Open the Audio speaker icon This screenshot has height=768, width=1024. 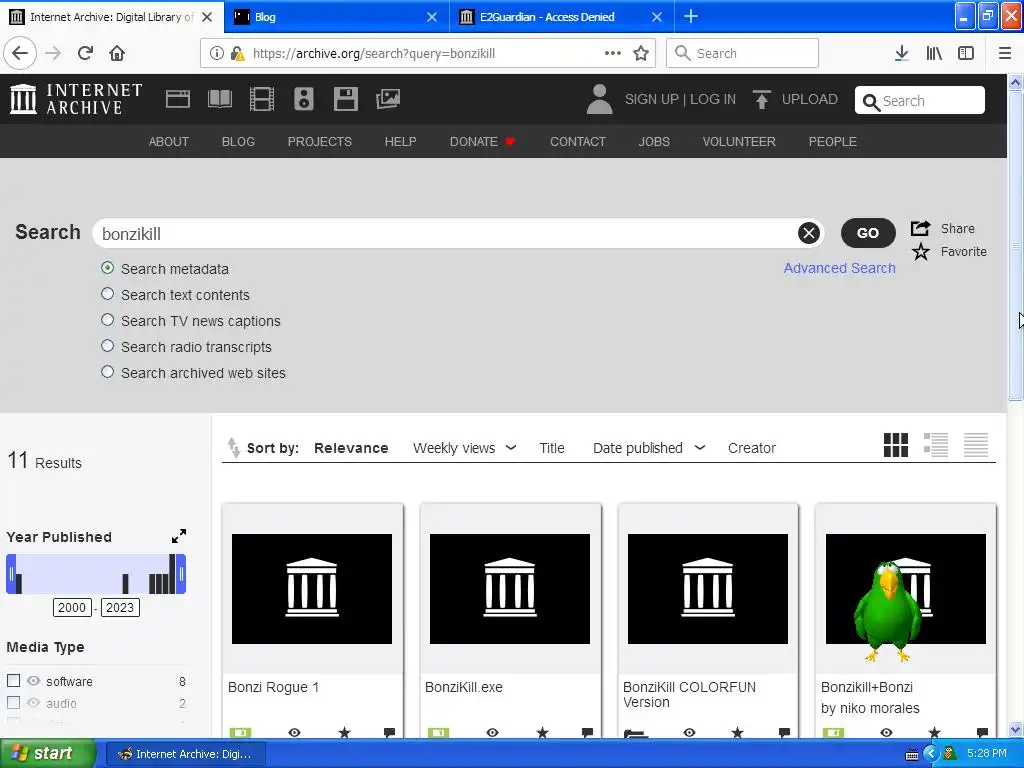pyautogui.click(x=304, y=99)
